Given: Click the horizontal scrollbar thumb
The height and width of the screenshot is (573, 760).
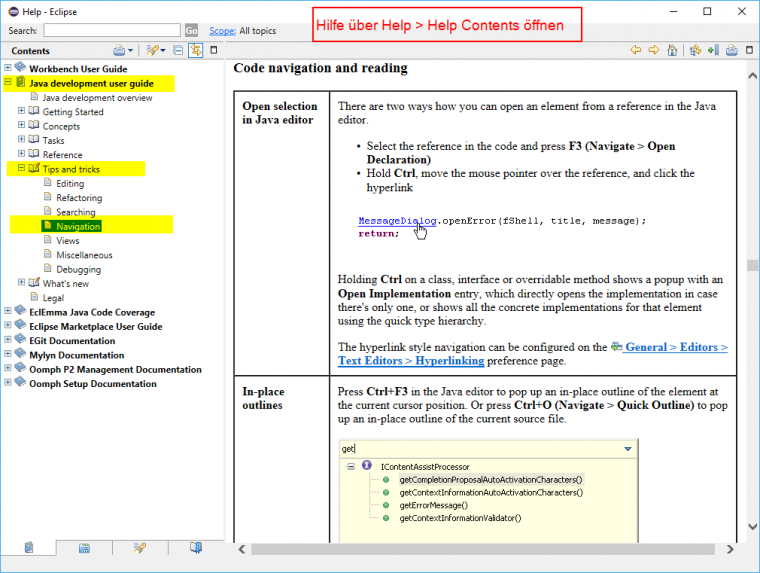Looking at the screenshot, I should (x=483, y=549).
